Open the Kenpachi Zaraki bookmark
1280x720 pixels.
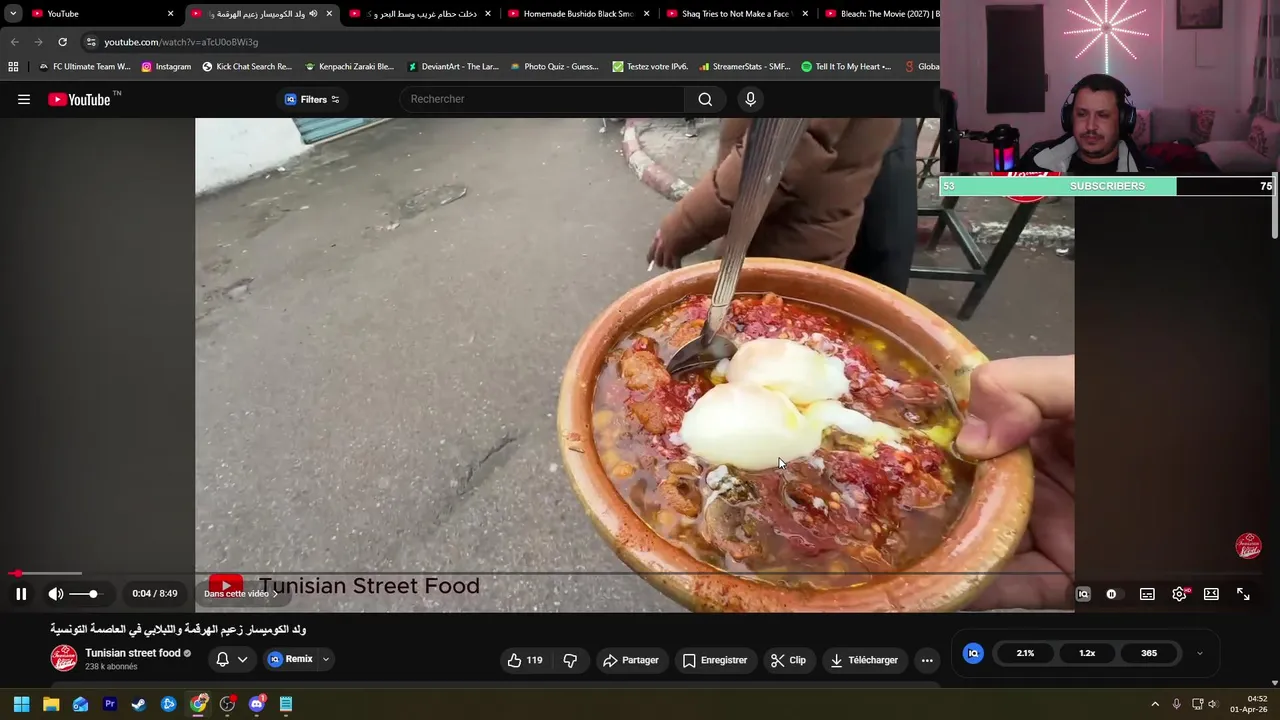tap(349, 67)
